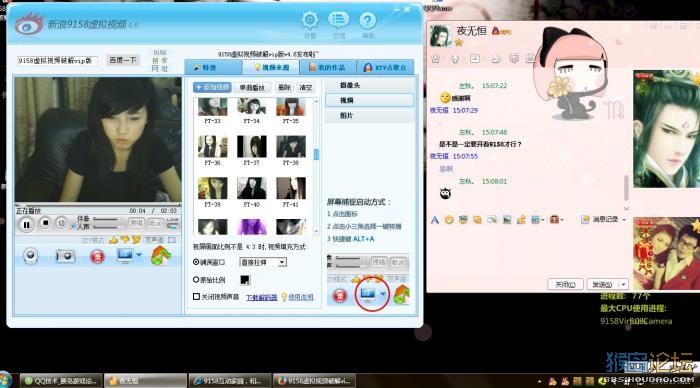The height and width of the screenshot is (388, 700).
Task: Click the video playback progress bar
Action: (x=97, y=205)
